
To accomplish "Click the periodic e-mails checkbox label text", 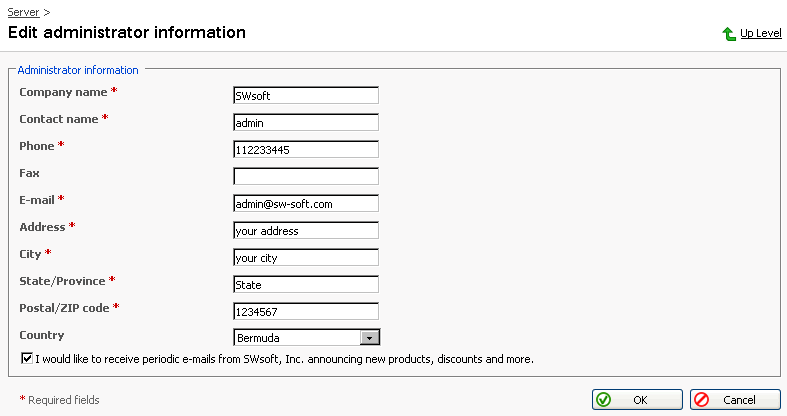I will pos(284,359).
